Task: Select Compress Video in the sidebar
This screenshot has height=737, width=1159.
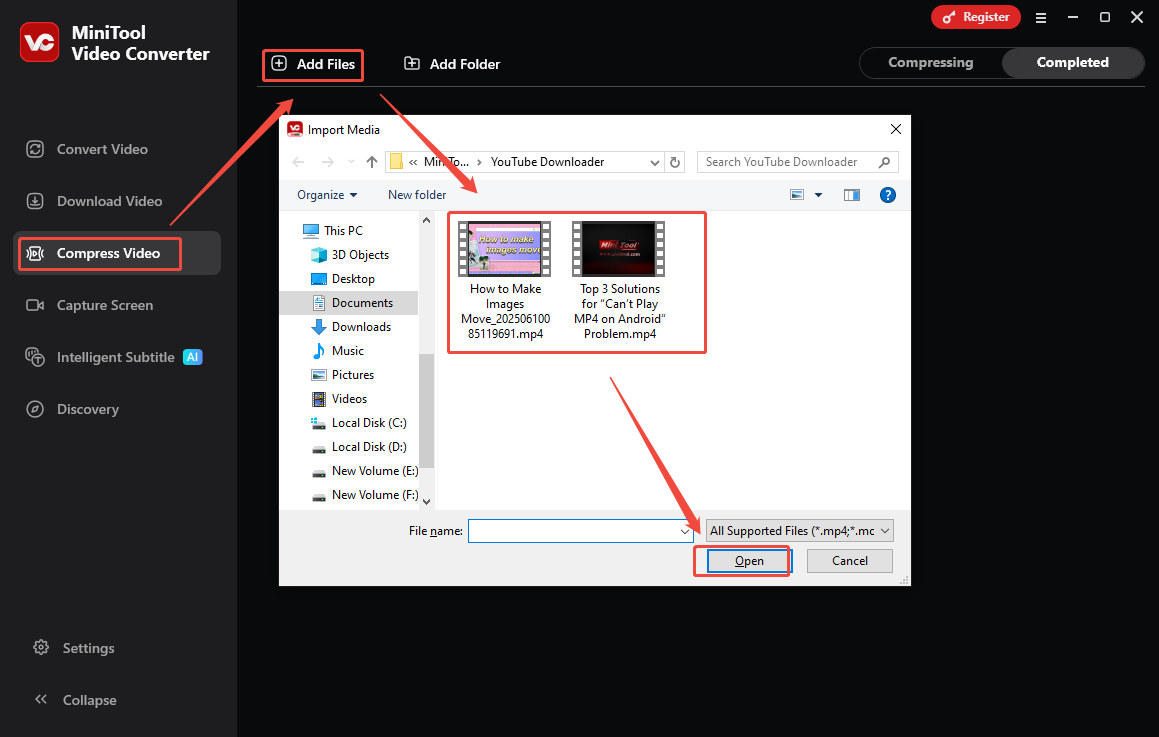Action: click(98, 253)
